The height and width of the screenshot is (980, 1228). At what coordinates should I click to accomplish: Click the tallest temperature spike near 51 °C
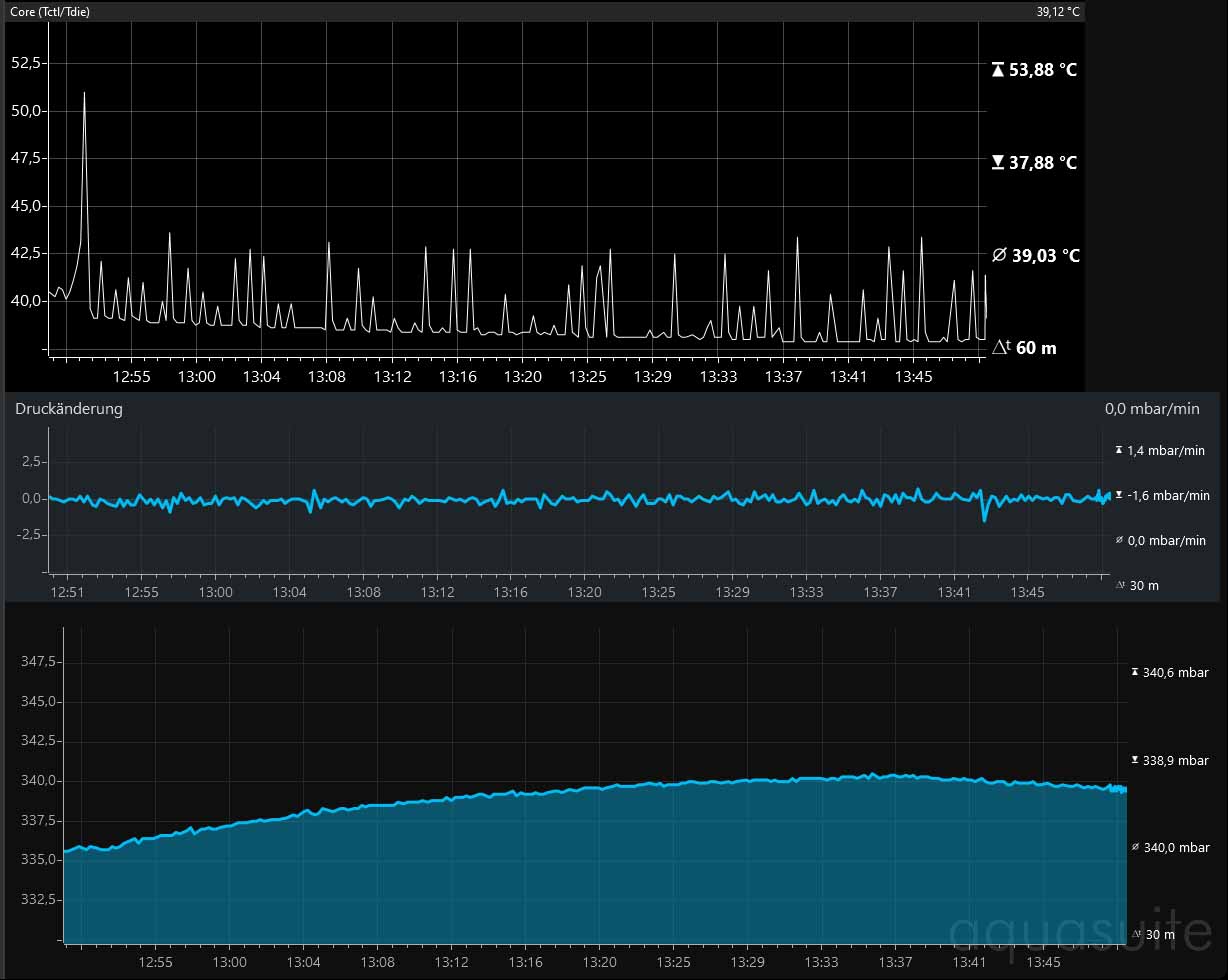click(84, 95)
